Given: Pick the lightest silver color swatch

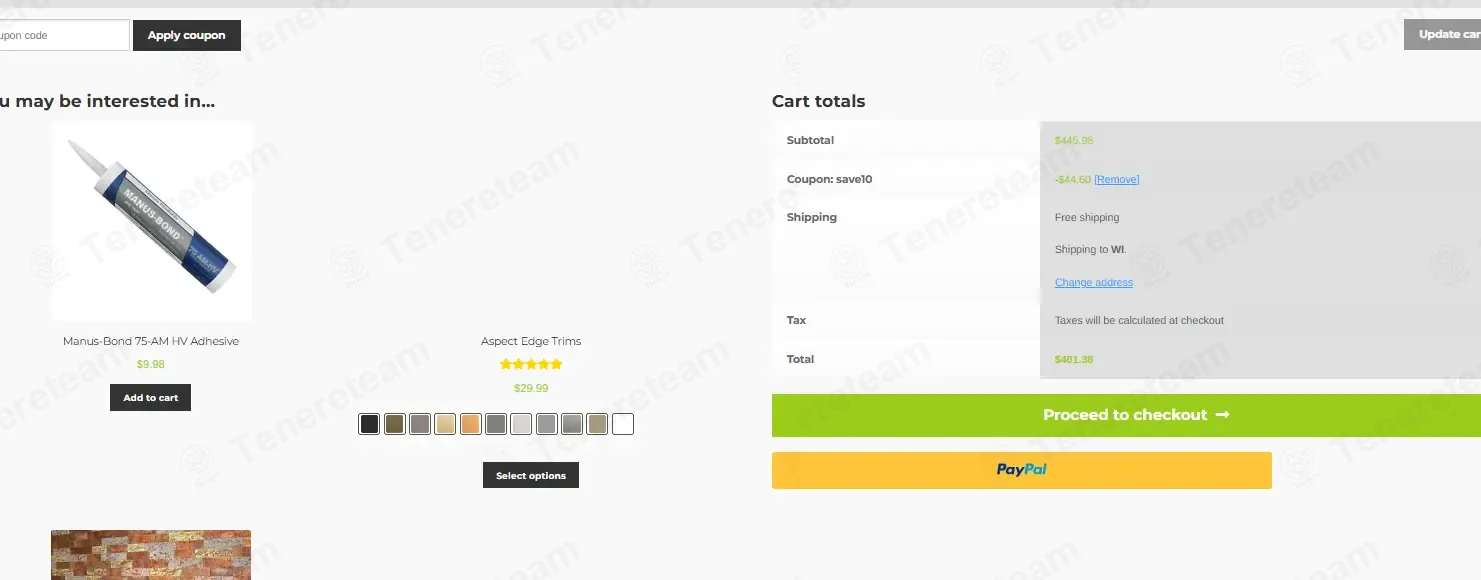Looking at the screenshot, I should [x=521, y=424].
